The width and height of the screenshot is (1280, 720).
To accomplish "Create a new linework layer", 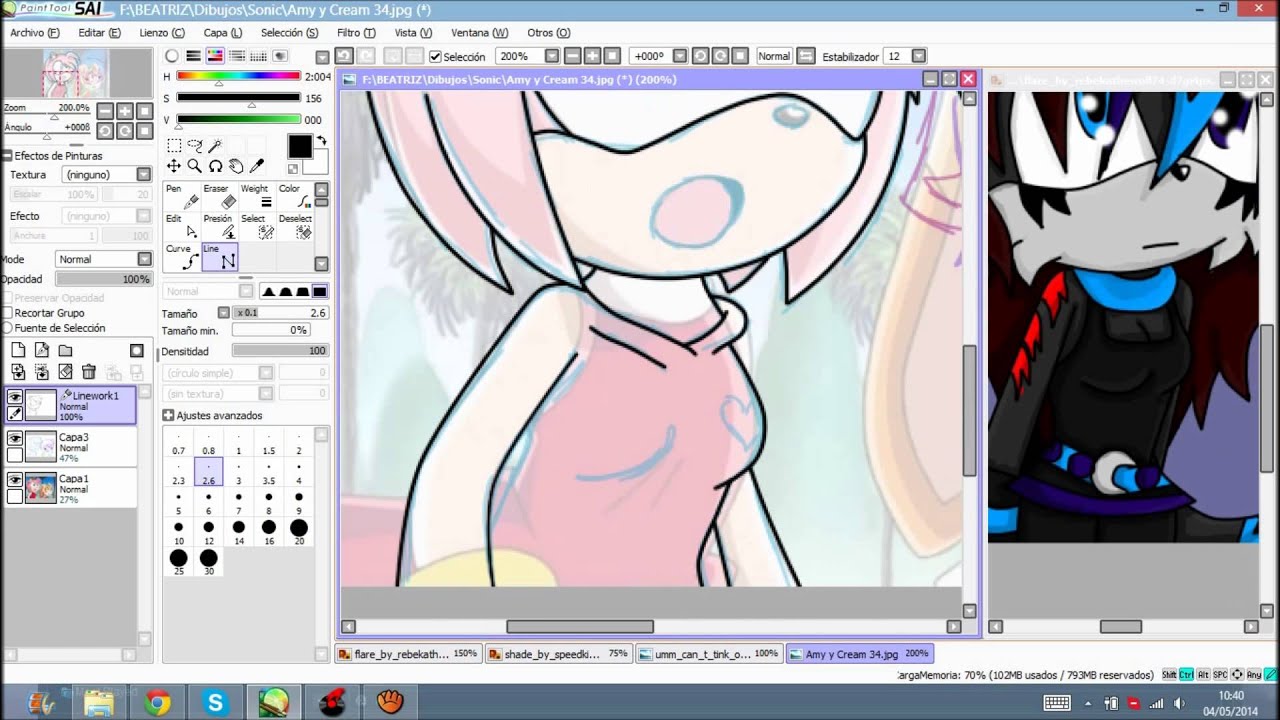I will pyautogui.click(x=42, y=350).
